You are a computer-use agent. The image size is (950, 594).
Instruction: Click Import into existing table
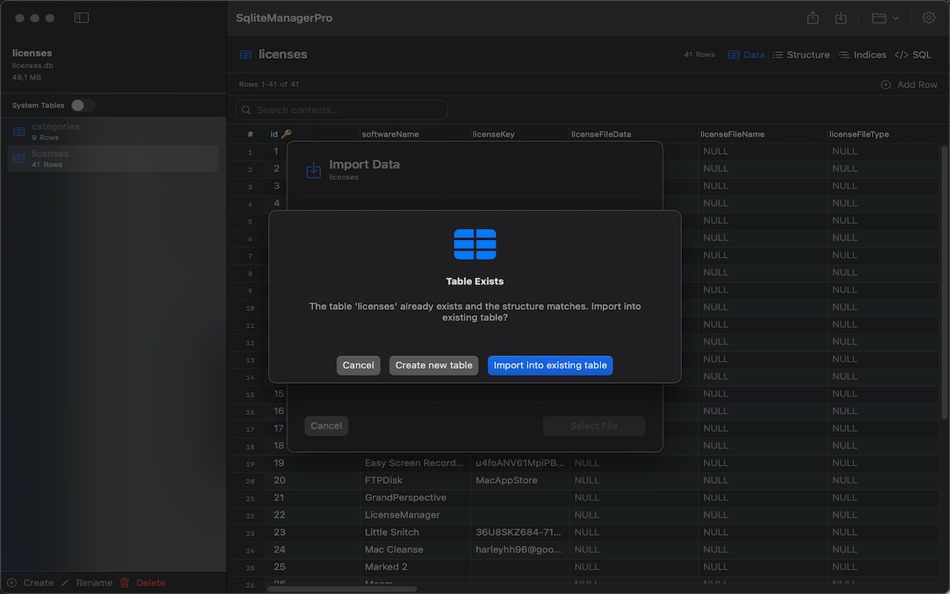(x=550, y=365)
